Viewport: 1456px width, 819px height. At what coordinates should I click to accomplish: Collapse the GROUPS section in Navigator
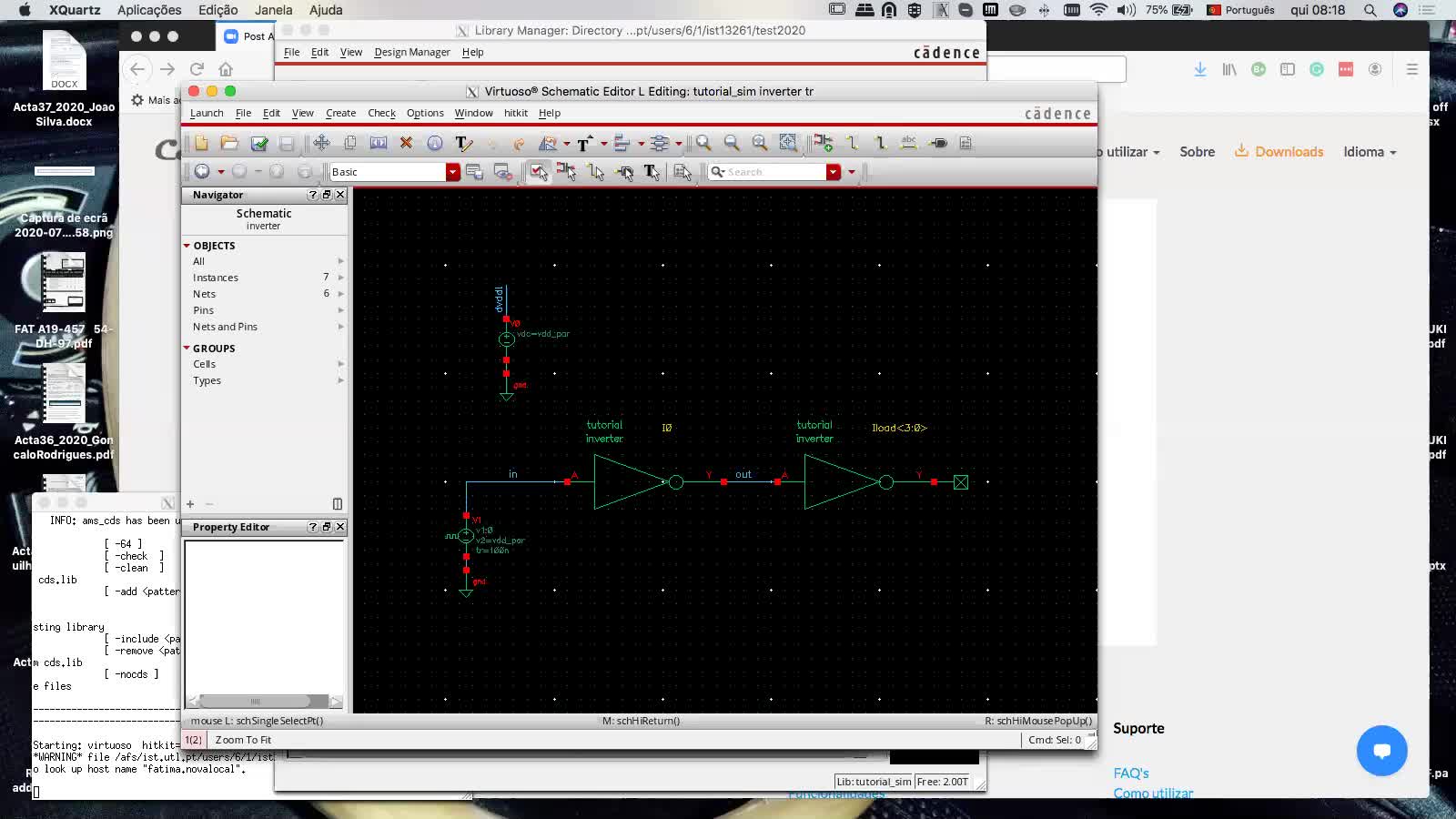coord(187,349)
